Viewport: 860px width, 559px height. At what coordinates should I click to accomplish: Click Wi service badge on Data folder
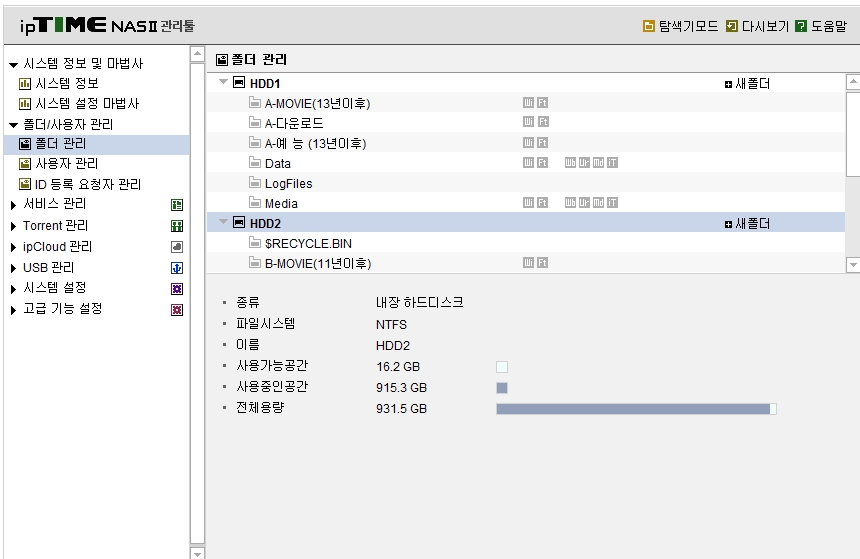point(528,162)
